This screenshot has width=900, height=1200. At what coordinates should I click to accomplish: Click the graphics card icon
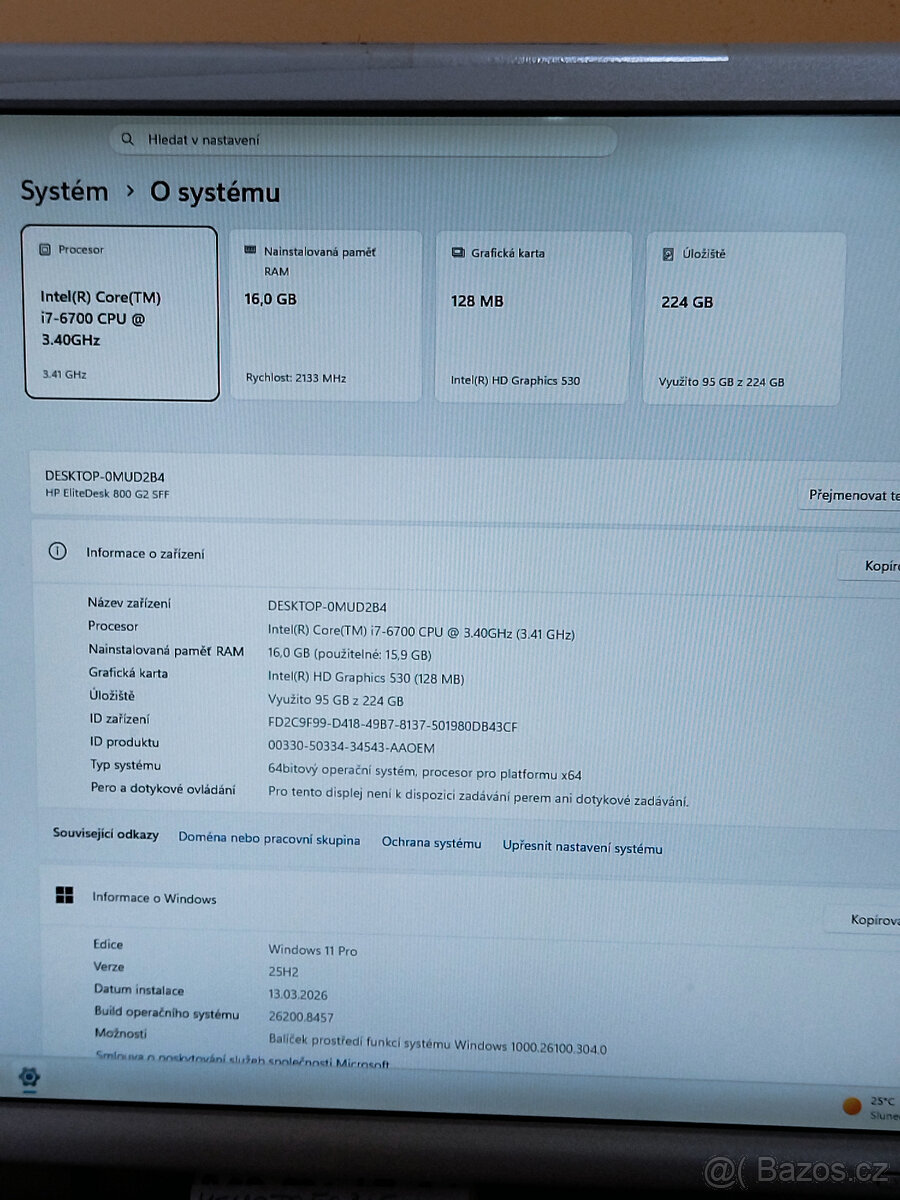458,253
